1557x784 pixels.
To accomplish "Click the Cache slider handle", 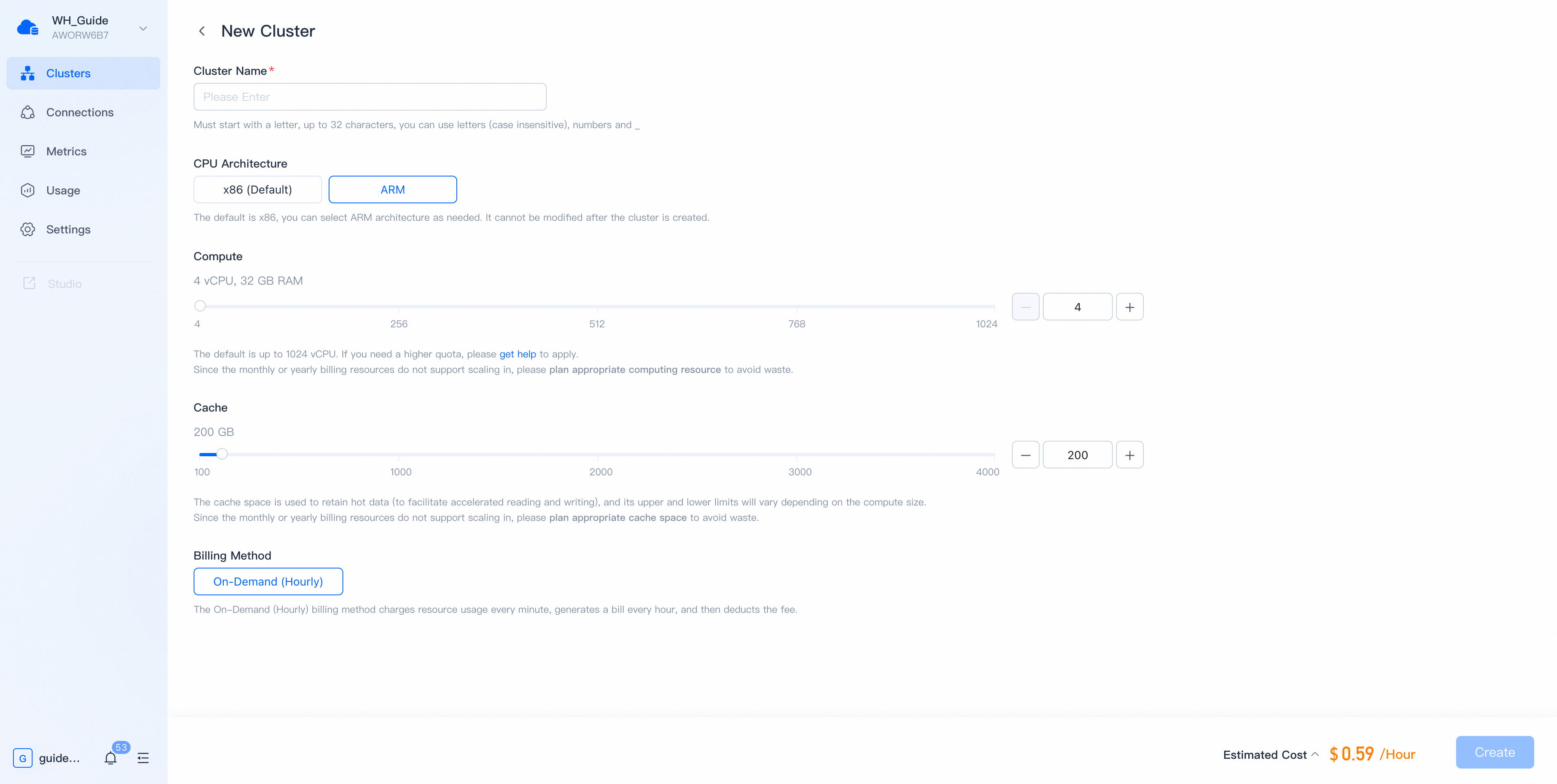I will coord(222,454).
